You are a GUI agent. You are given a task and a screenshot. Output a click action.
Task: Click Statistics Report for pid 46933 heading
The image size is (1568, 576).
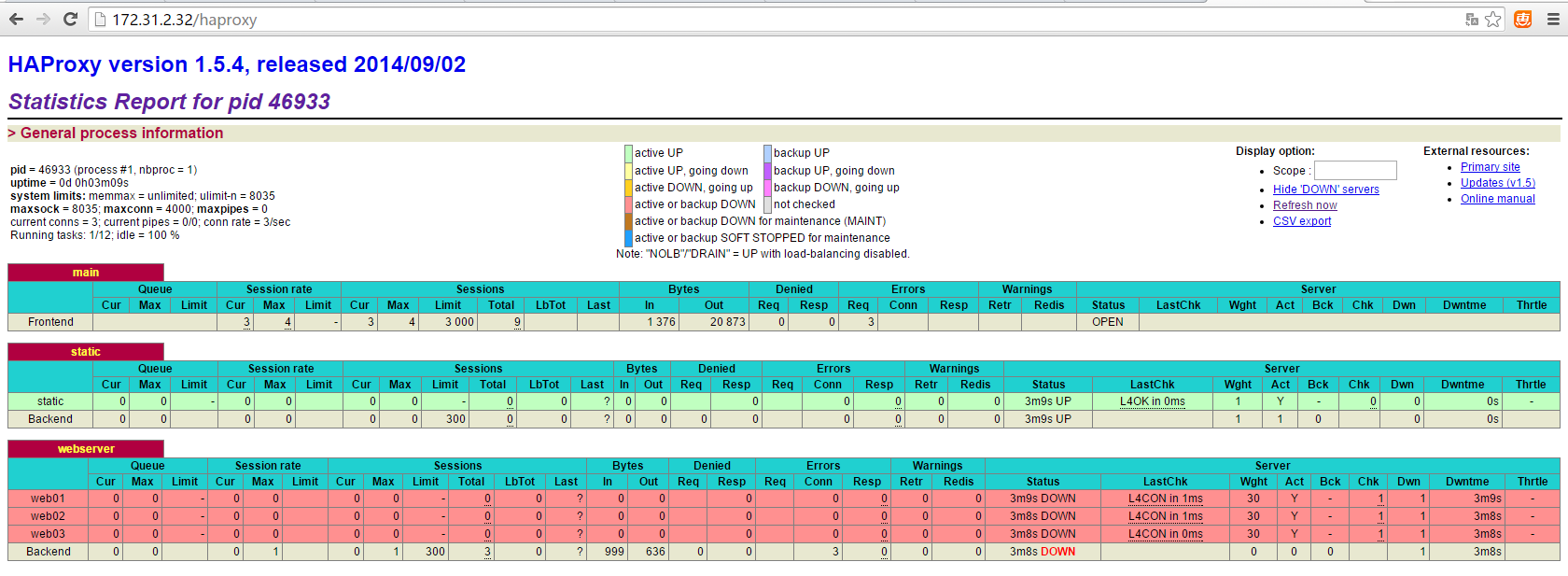[x=169, y=102]
